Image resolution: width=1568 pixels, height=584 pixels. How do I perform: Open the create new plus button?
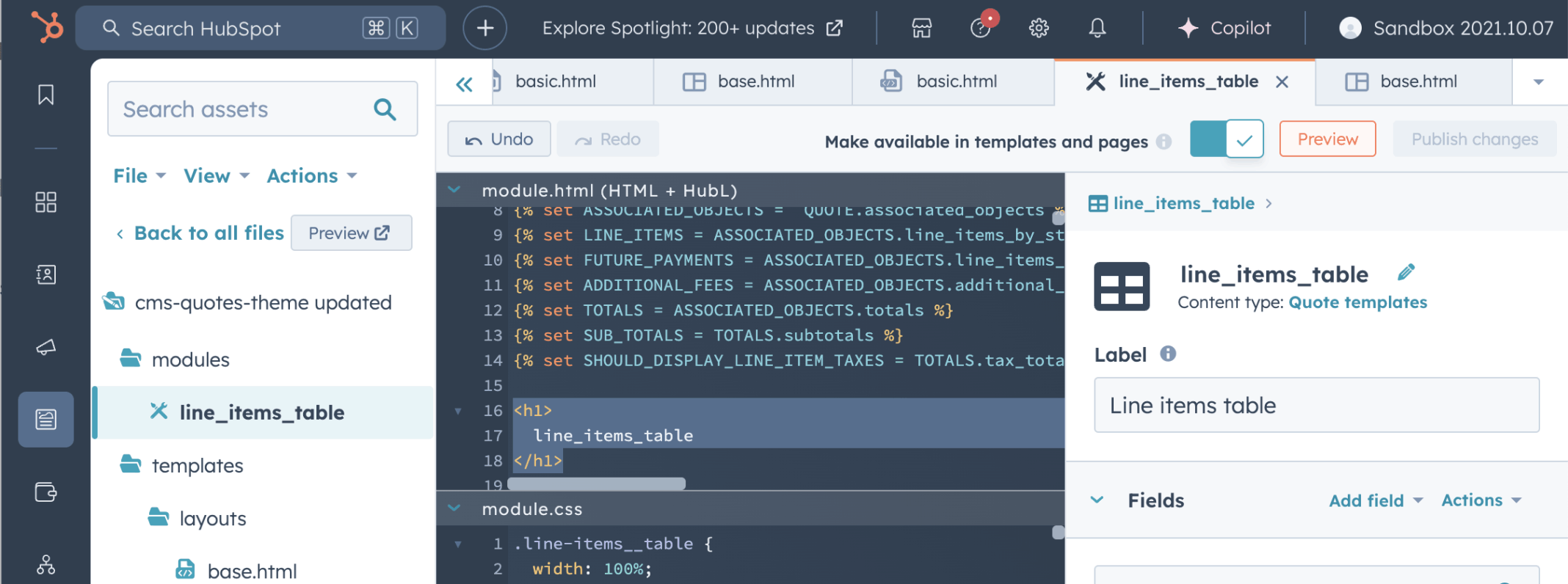pos(484,28)
